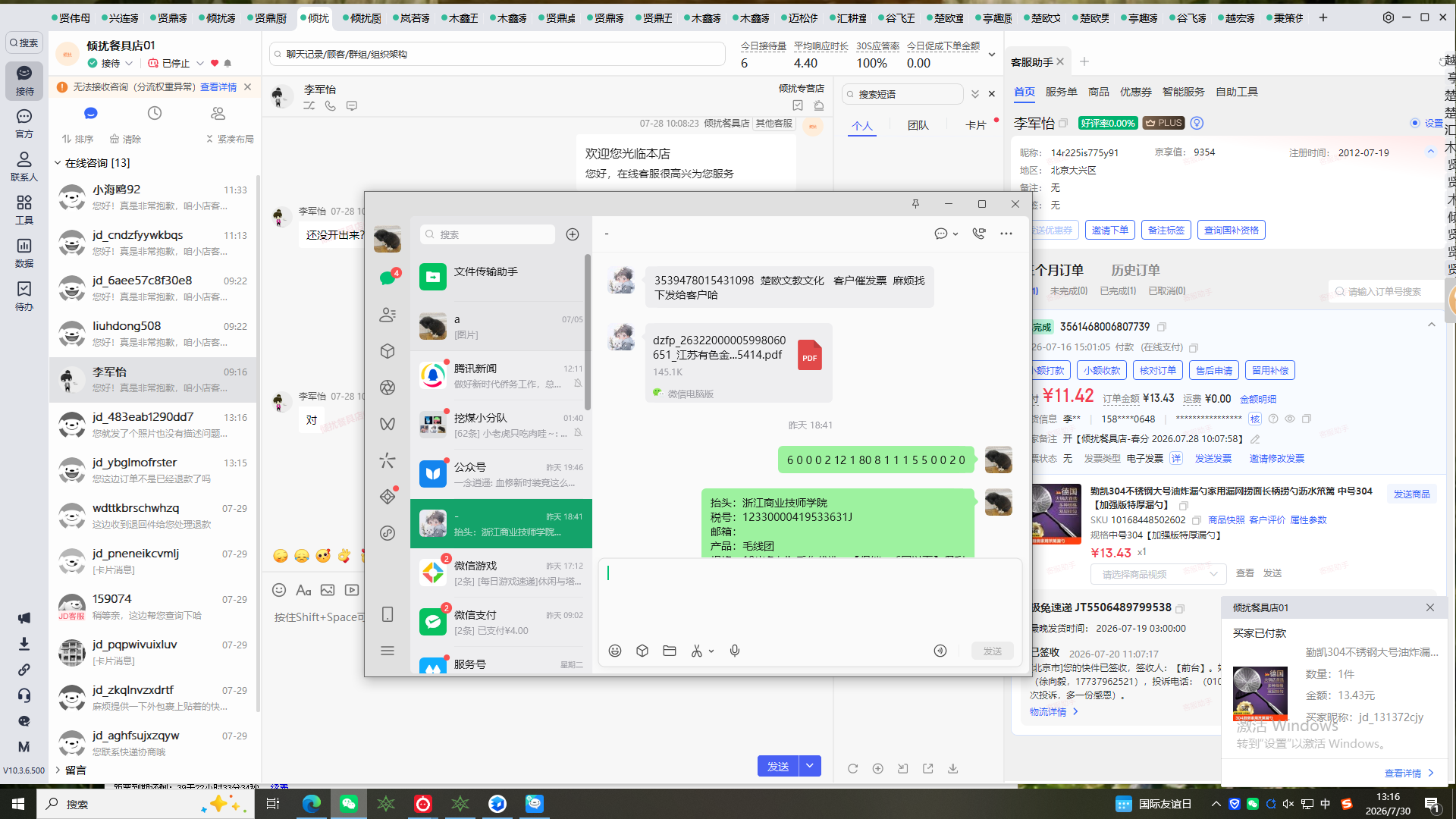Expand the statistics dropdown arrow beside 今日促成下单金额
The image size is (1456, 819).
(991, 55)
